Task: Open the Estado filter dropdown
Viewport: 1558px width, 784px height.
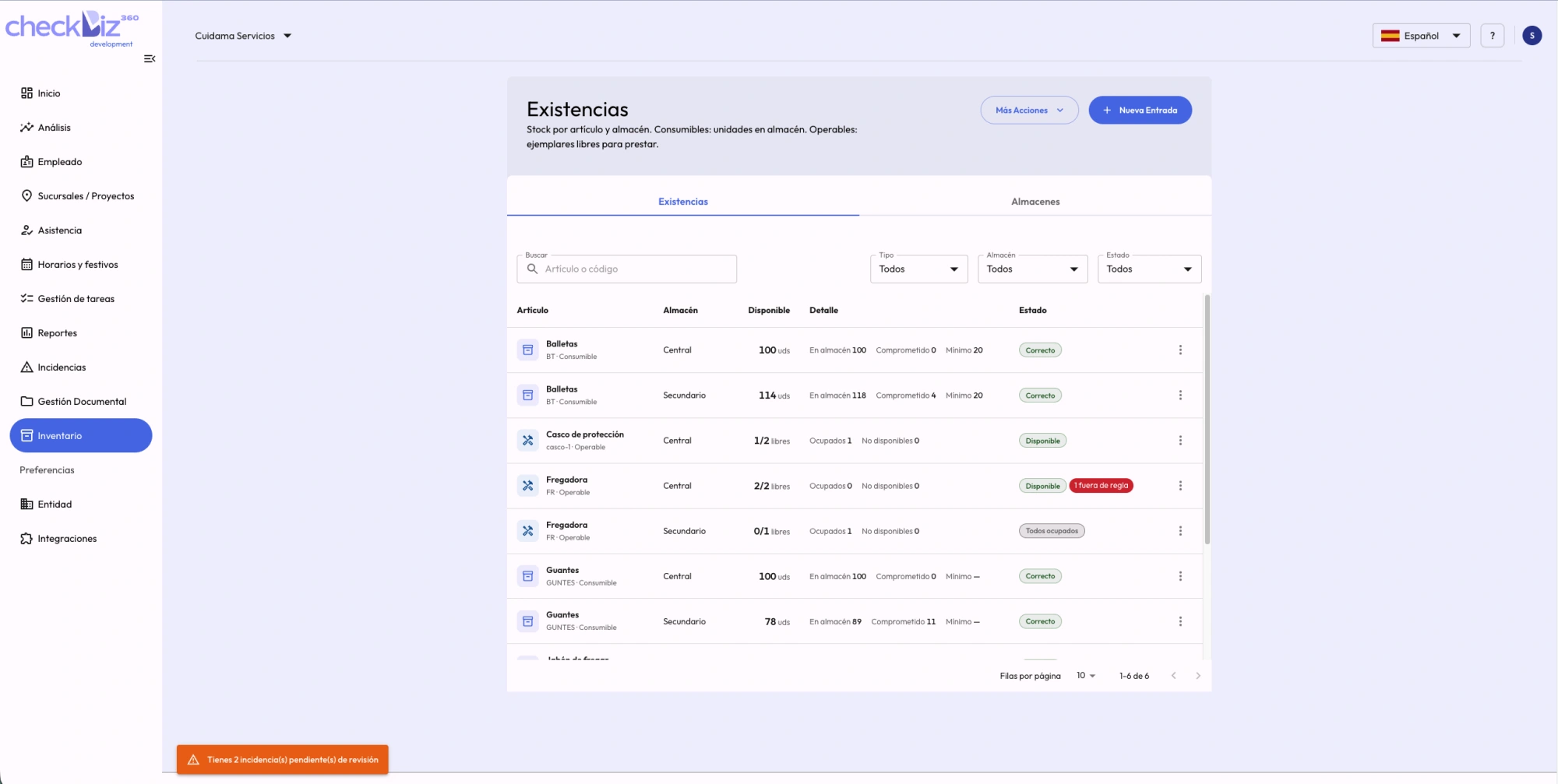Action: click(x=1149, y=269)
